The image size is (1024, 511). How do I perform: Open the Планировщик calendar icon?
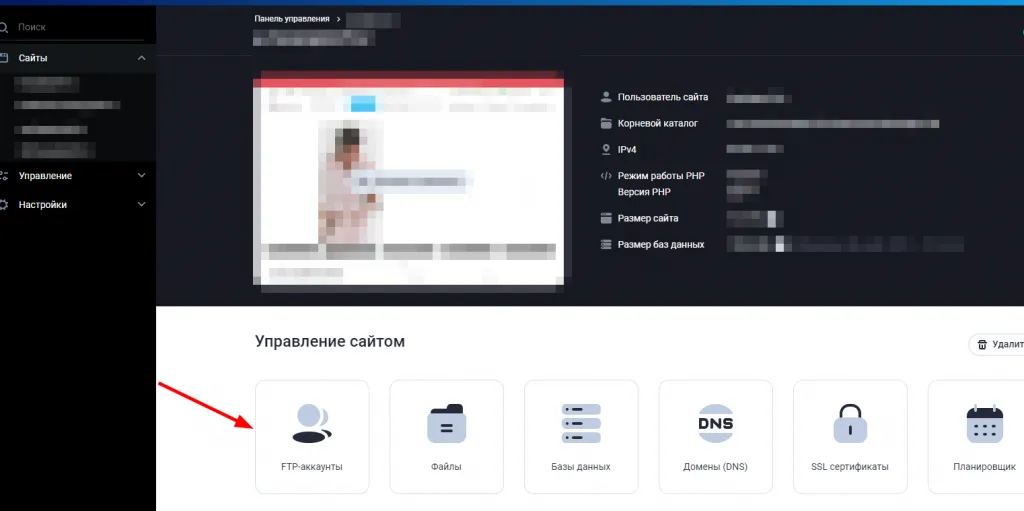[983, 424]
